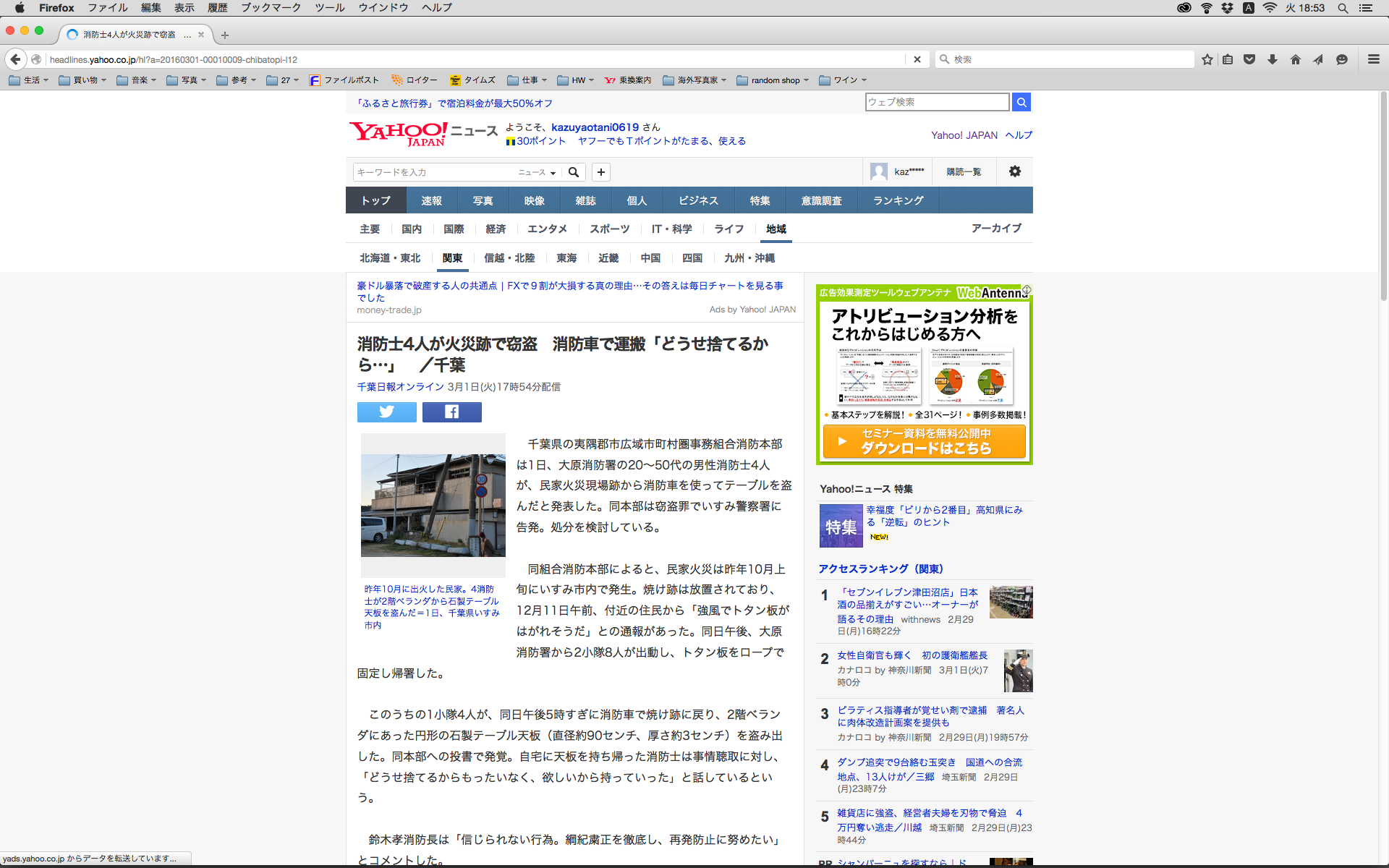Select the 近畿 region tab
This screenshot has height=868, width=1389.
(x=608, y=258)
